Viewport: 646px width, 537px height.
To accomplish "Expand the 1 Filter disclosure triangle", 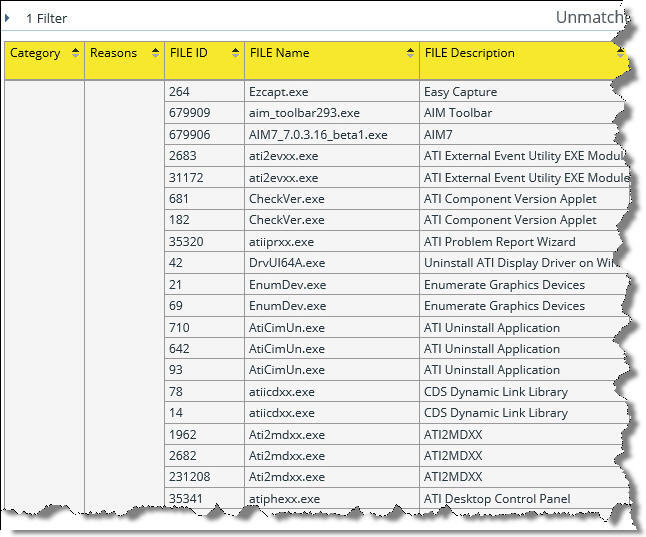I will click(x=7, y=18).
